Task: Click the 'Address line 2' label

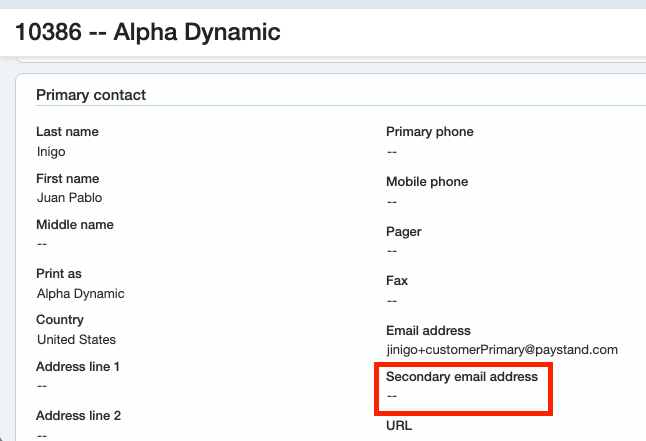Action: coord(78,415)
